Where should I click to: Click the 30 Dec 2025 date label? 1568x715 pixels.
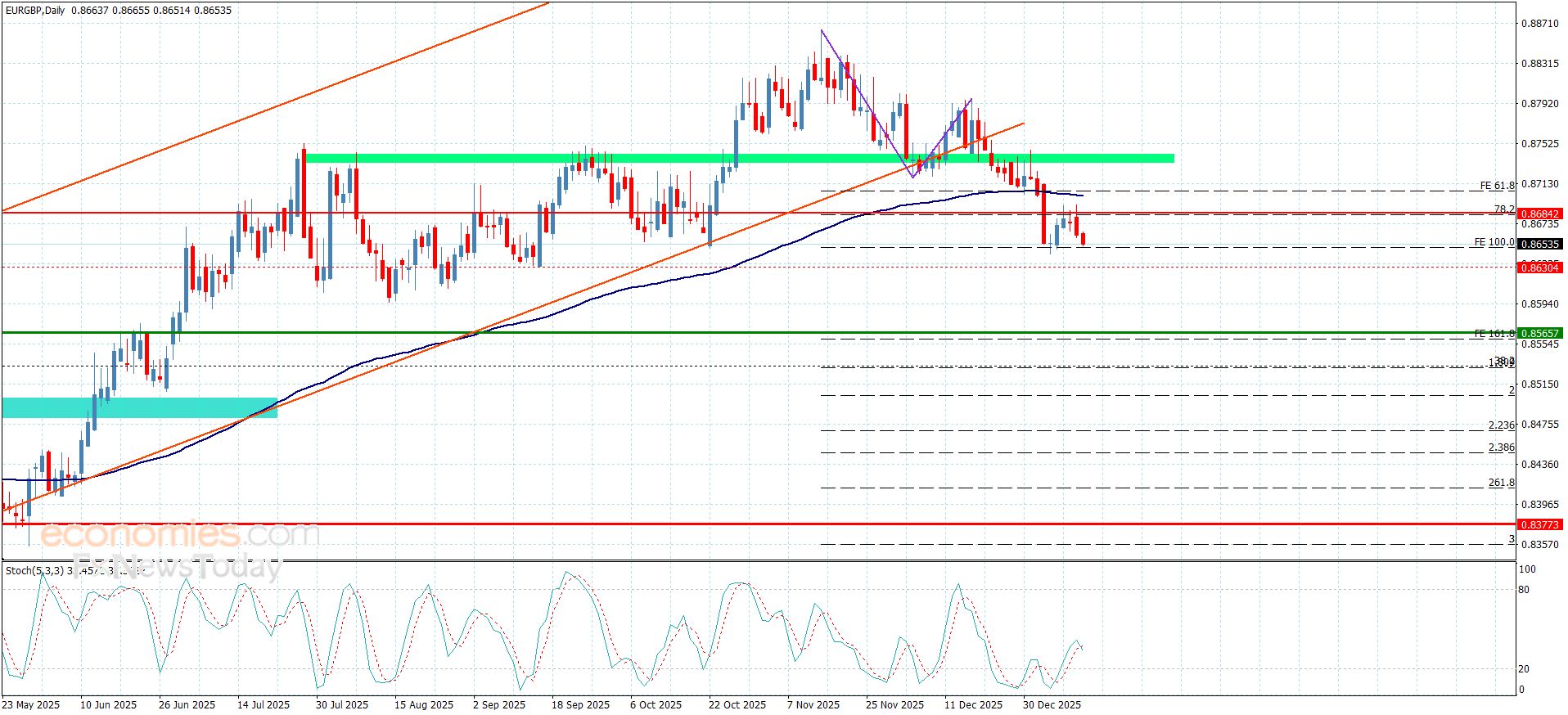(x=1052, y=704)
